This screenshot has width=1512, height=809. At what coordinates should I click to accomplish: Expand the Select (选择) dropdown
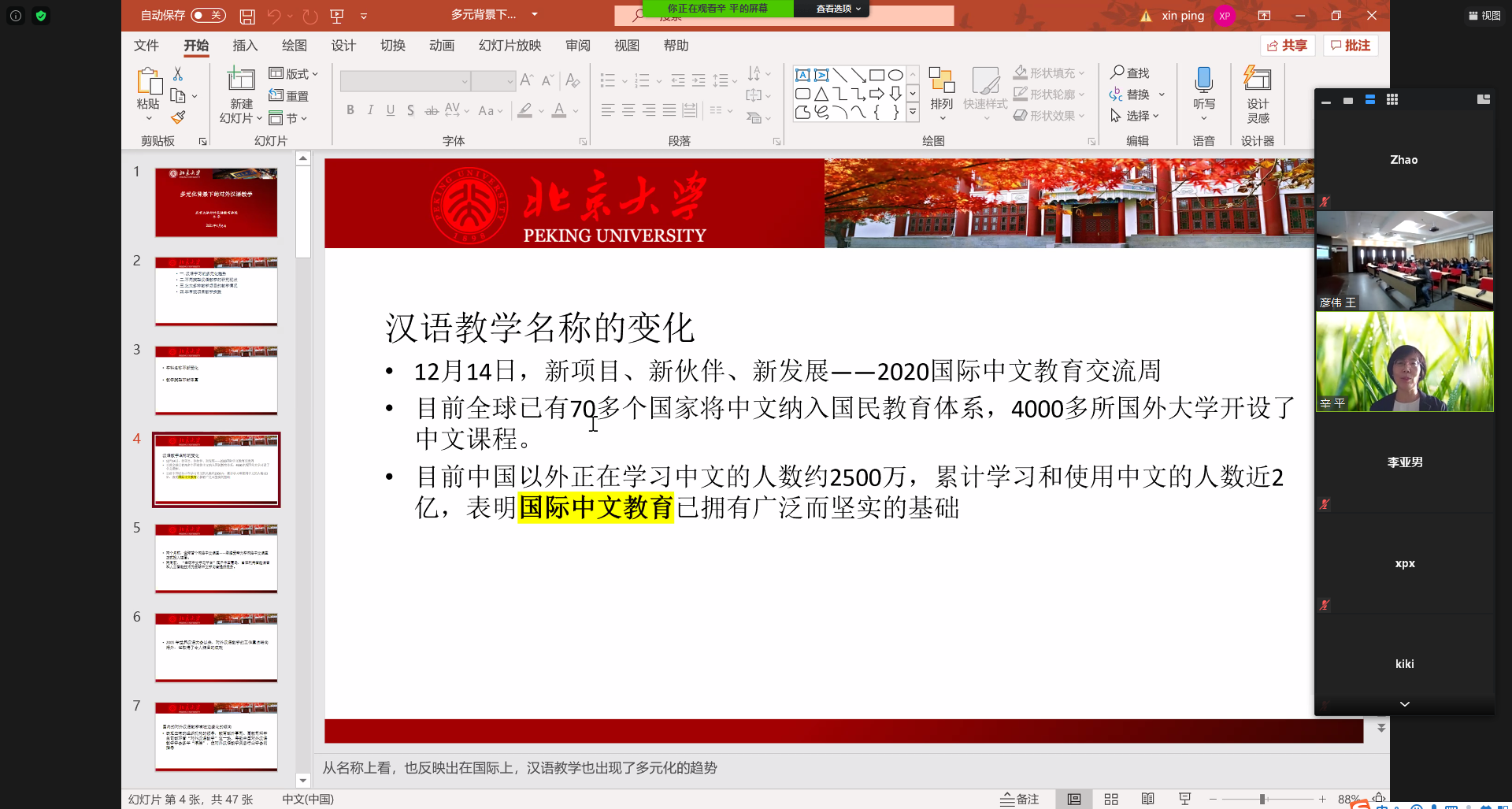[1136, 116]
